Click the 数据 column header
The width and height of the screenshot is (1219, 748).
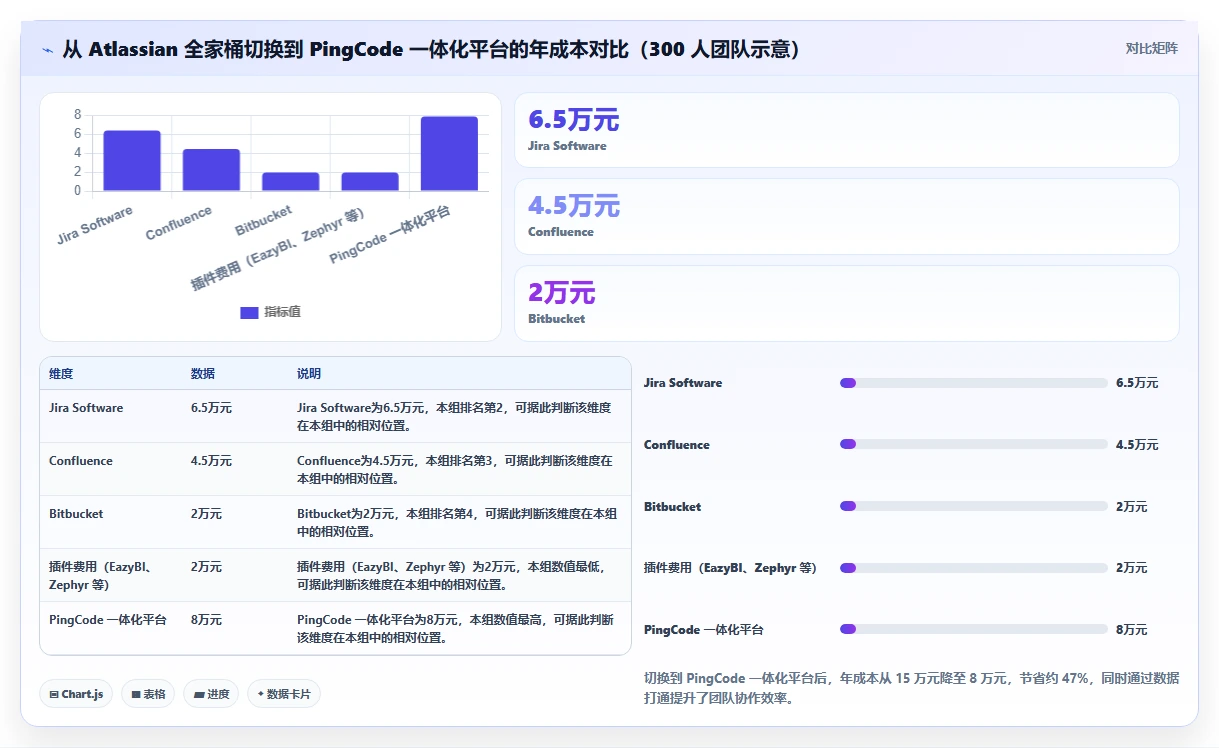click(203, 374)
